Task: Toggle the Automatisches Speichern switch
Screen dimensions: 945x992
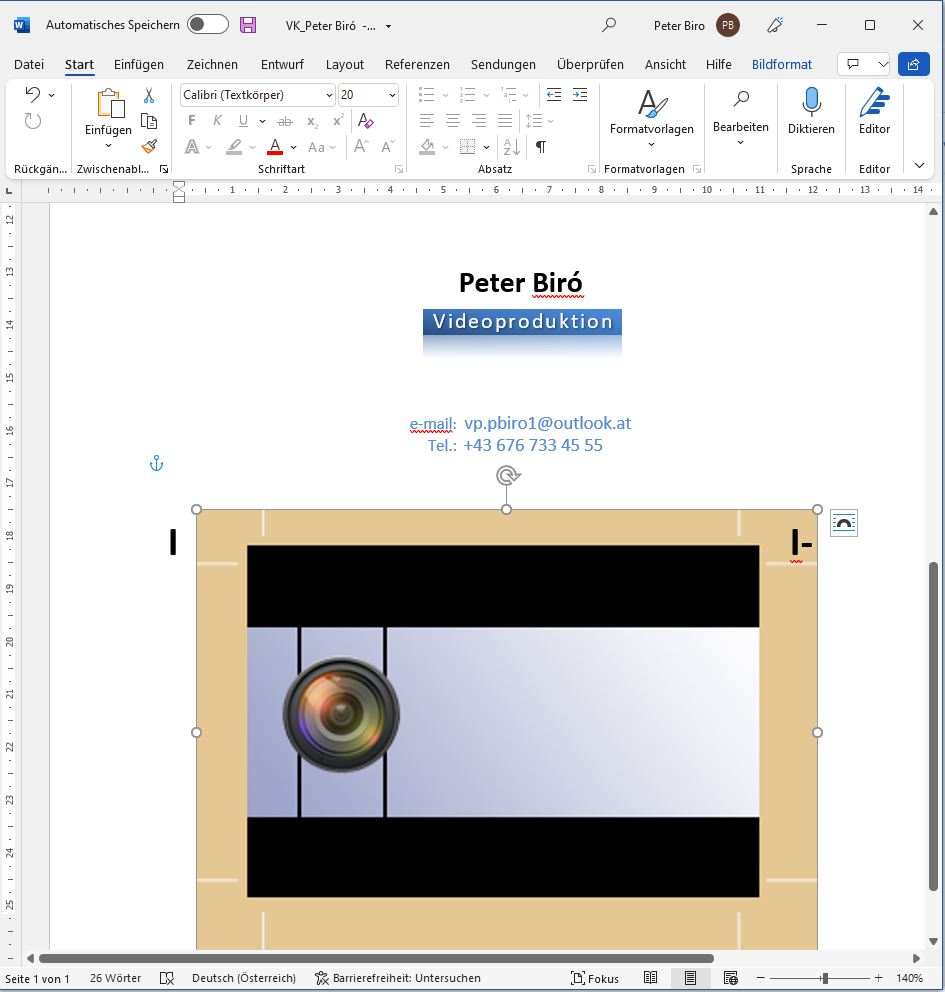Action: [207, 25]
